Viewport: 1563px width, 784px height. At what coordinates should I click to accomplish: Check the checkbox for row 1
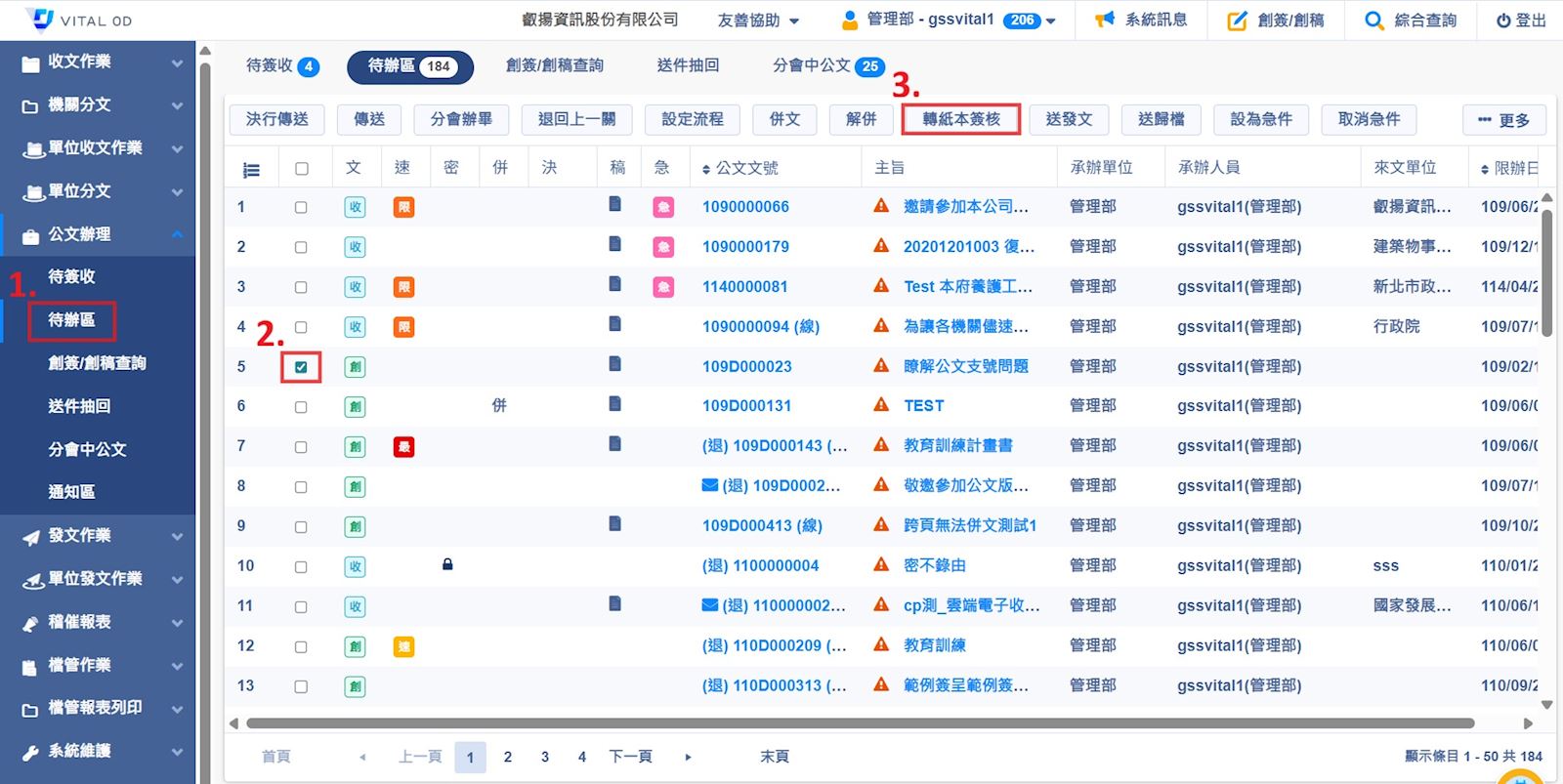click(x=301, y=207)
